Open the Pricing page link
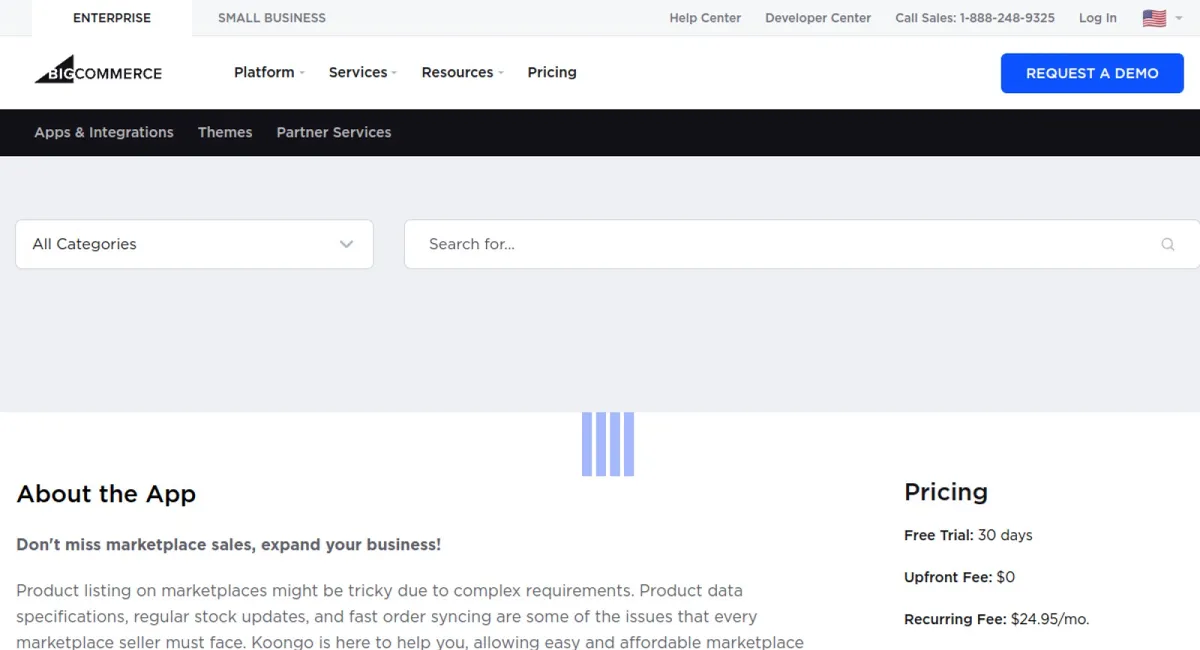Screen dimensions: 1200x650 [552, 72]
